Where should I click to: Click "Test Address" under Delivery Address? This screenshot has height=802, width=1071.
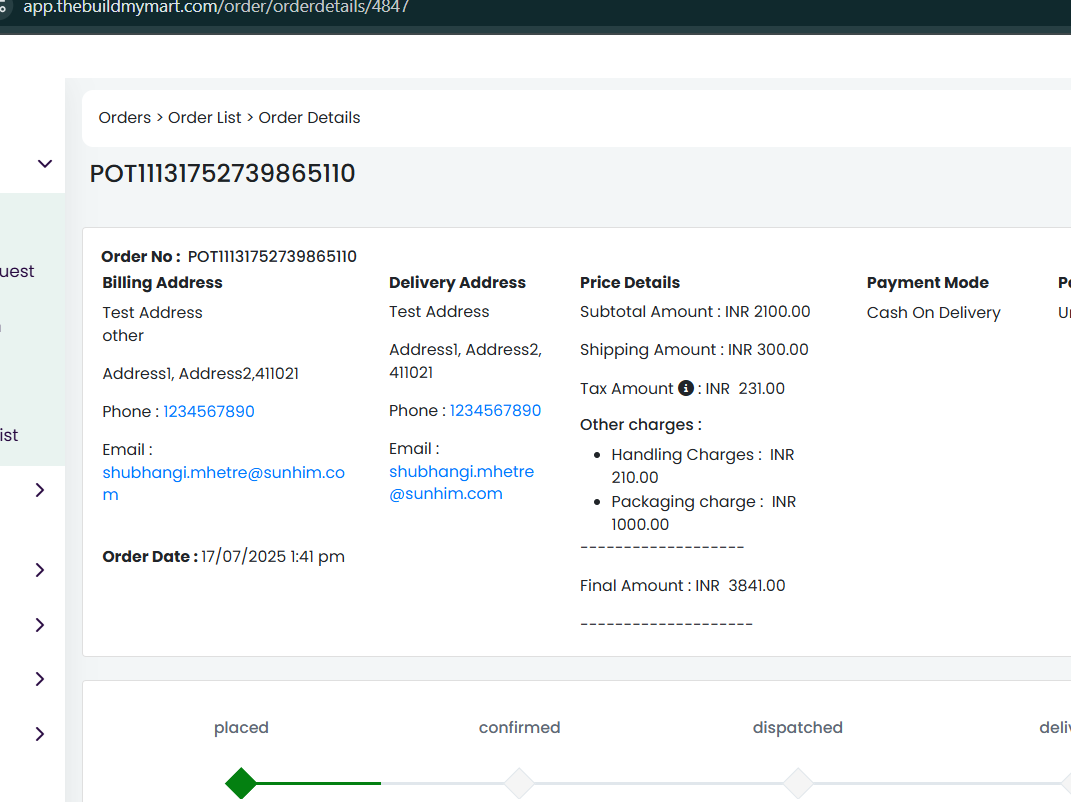click(439, 312)
